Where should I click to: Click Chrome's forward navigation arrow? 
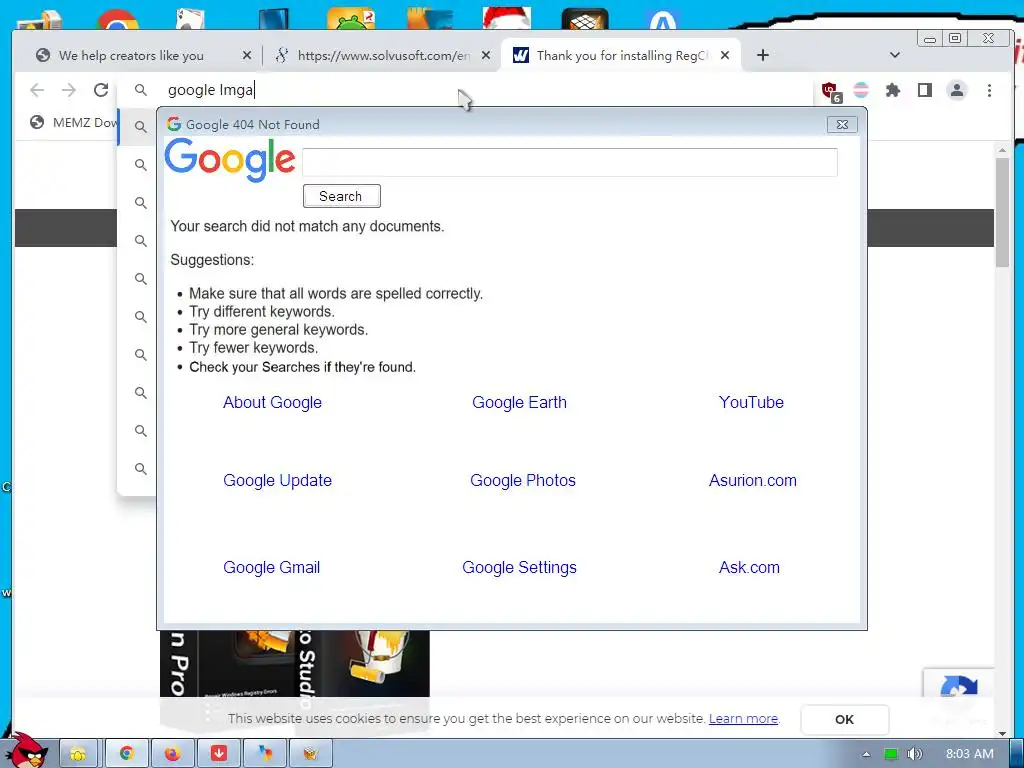point(69,90)
